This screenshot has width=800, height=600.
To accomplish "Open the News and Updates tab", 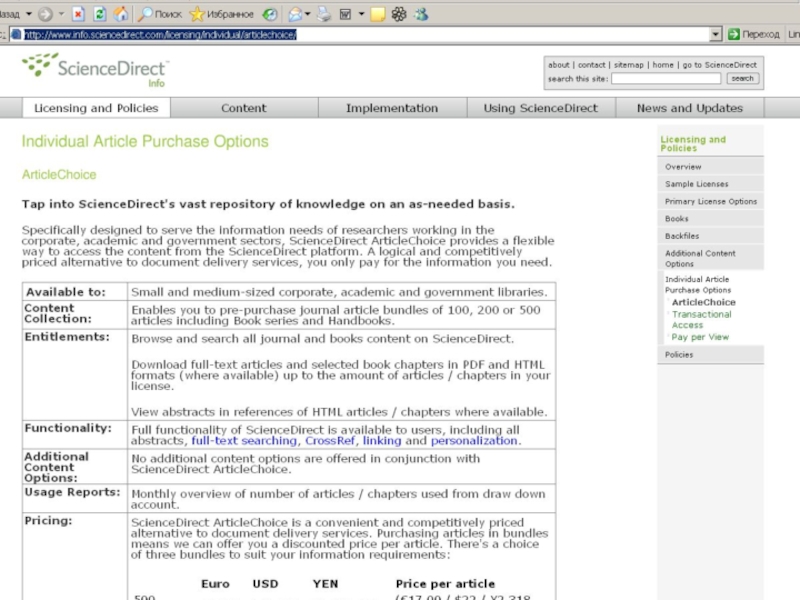I will click(690, 108).
